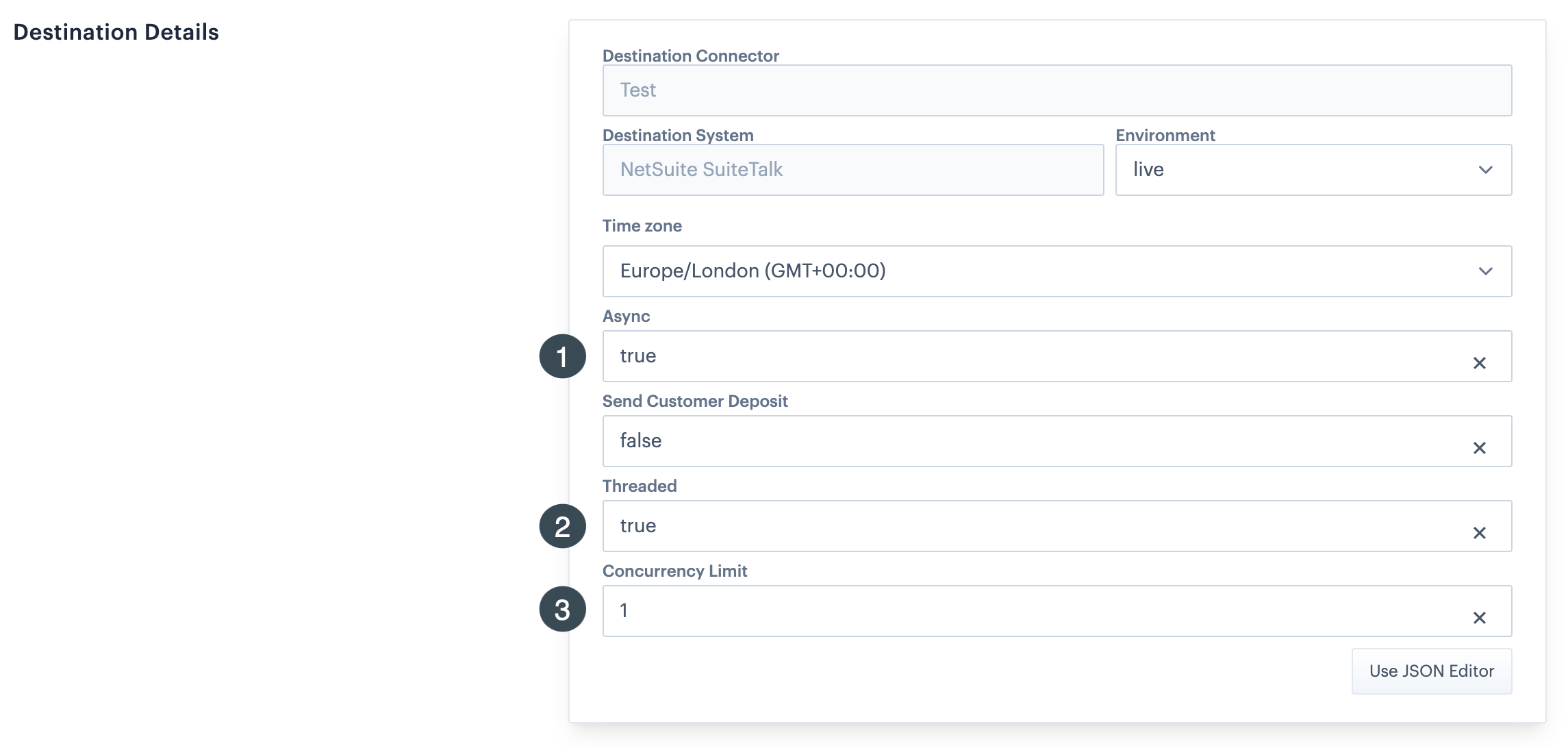Click the Concurrency Limit input field
The image size is (1568, 748).
(1027, 611)
